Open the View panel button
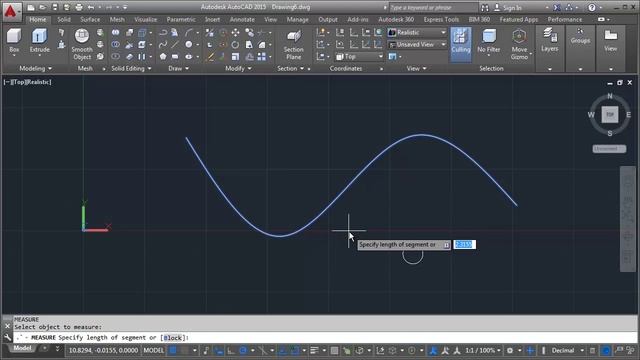640x360 pixels. [611, 41]
